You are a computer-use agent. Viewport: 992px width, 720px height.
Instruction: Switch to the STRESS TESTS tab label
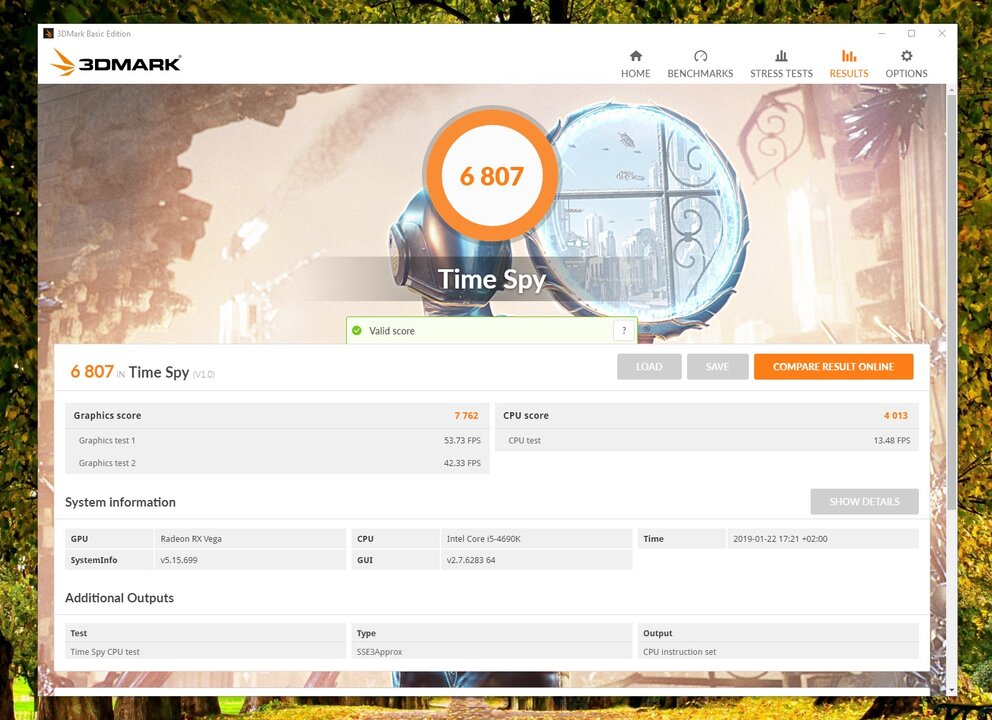point(781,73)
